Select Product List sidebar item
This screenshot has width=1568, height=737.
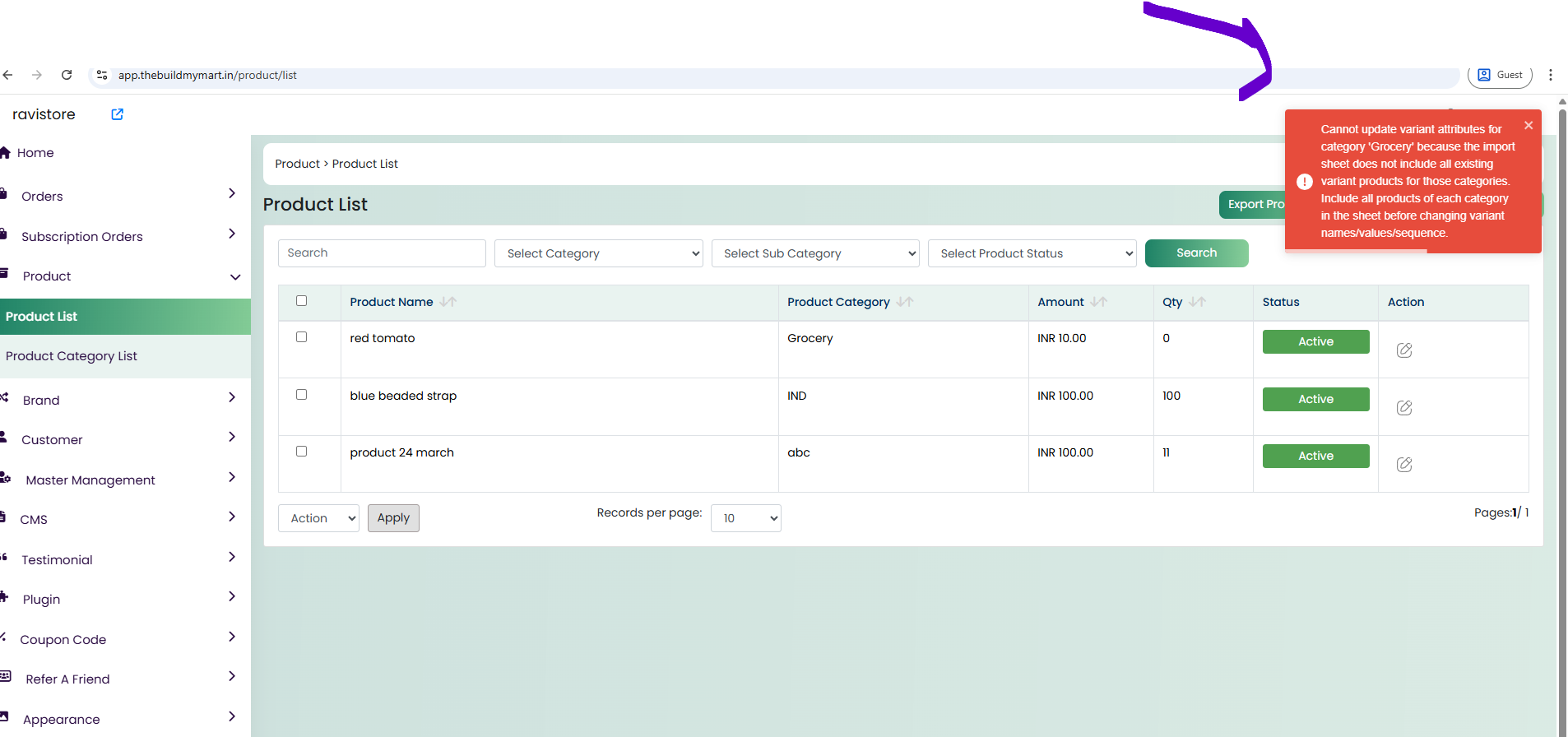click(x=125, y=317)
